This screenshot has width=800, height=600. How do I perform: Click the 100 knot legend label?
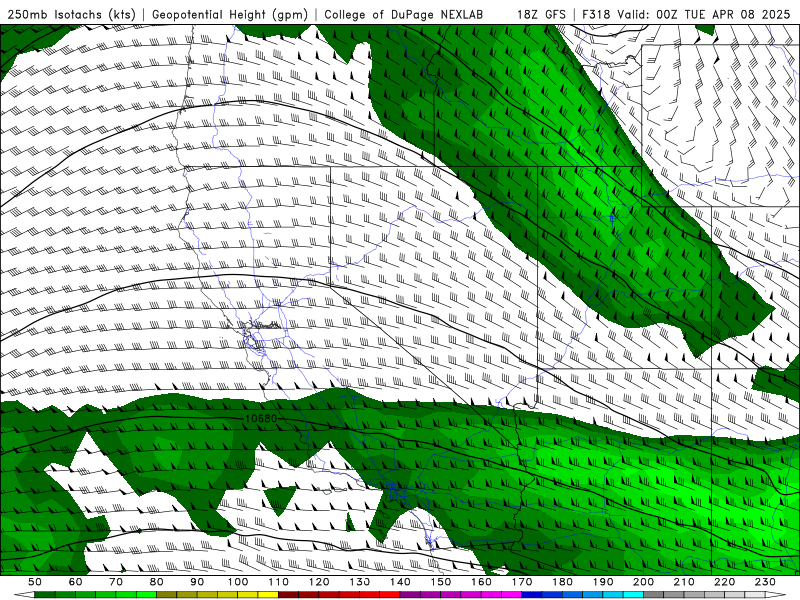(238, 582)
